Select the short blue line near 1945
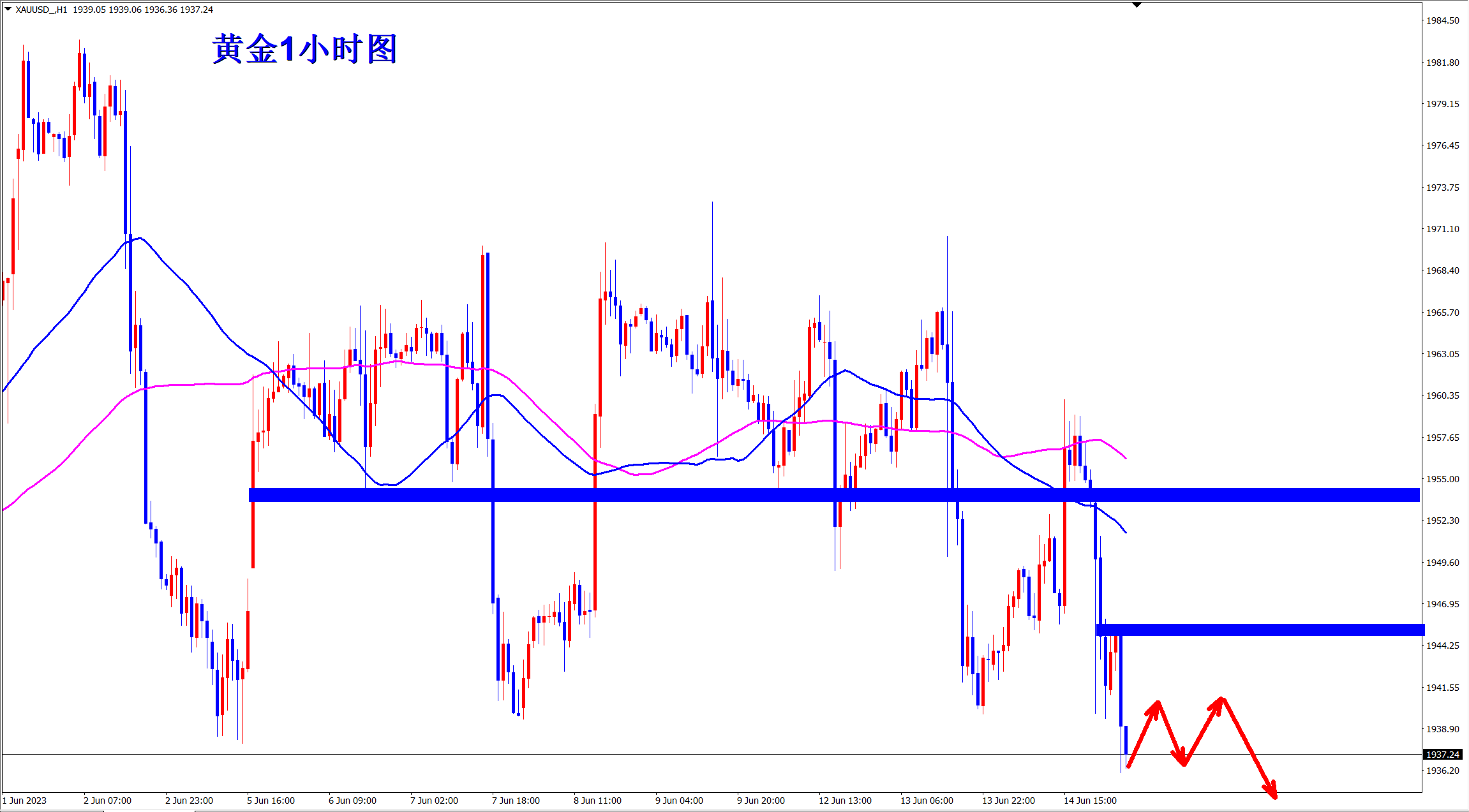 [1260, 630]
